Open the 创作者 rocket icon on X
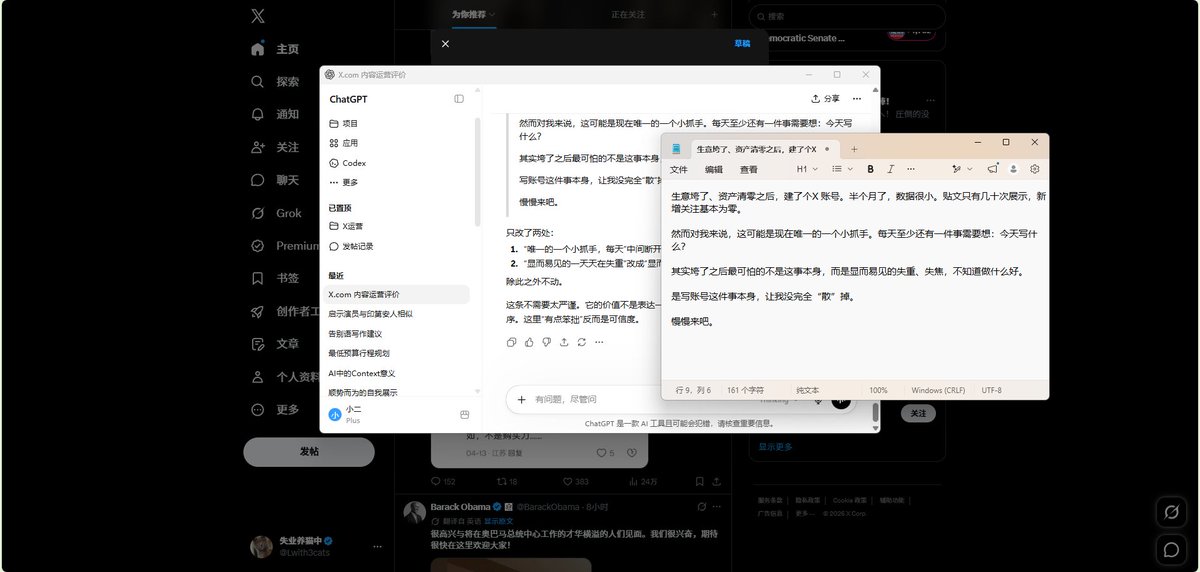 coord(258,311)
